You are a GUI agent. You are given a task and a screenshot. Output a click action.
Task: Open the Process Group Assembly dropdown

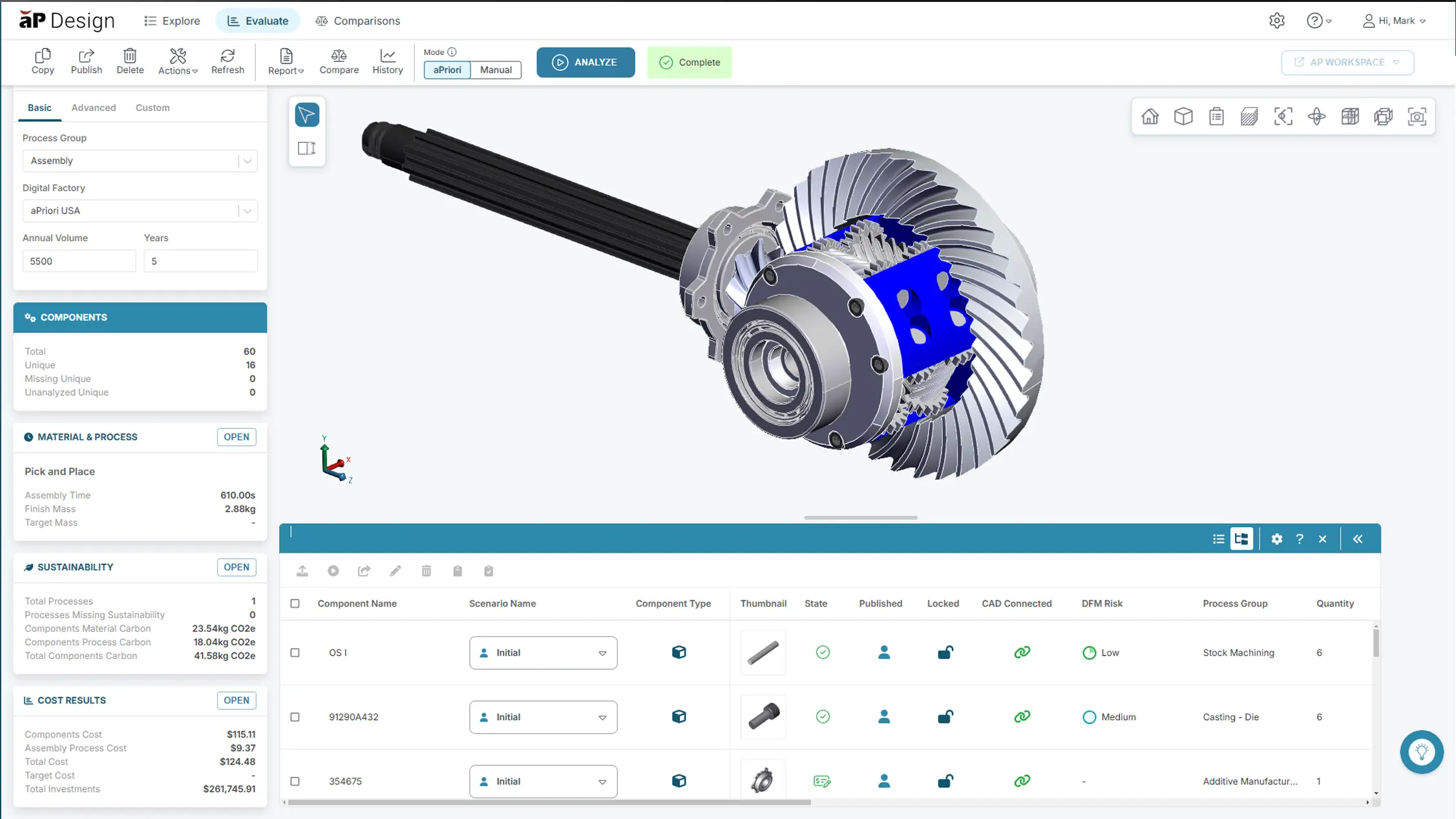[x=140, y=161]
